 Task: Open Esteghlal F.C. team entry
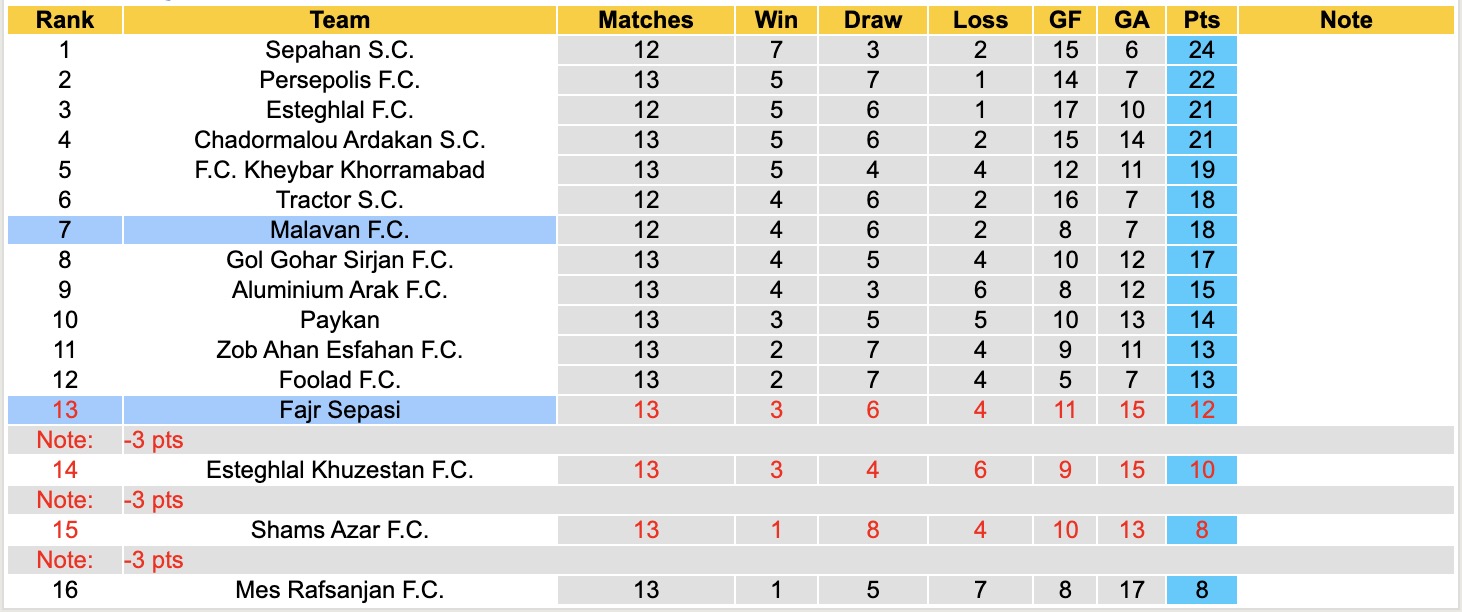(x=339, y=110)
